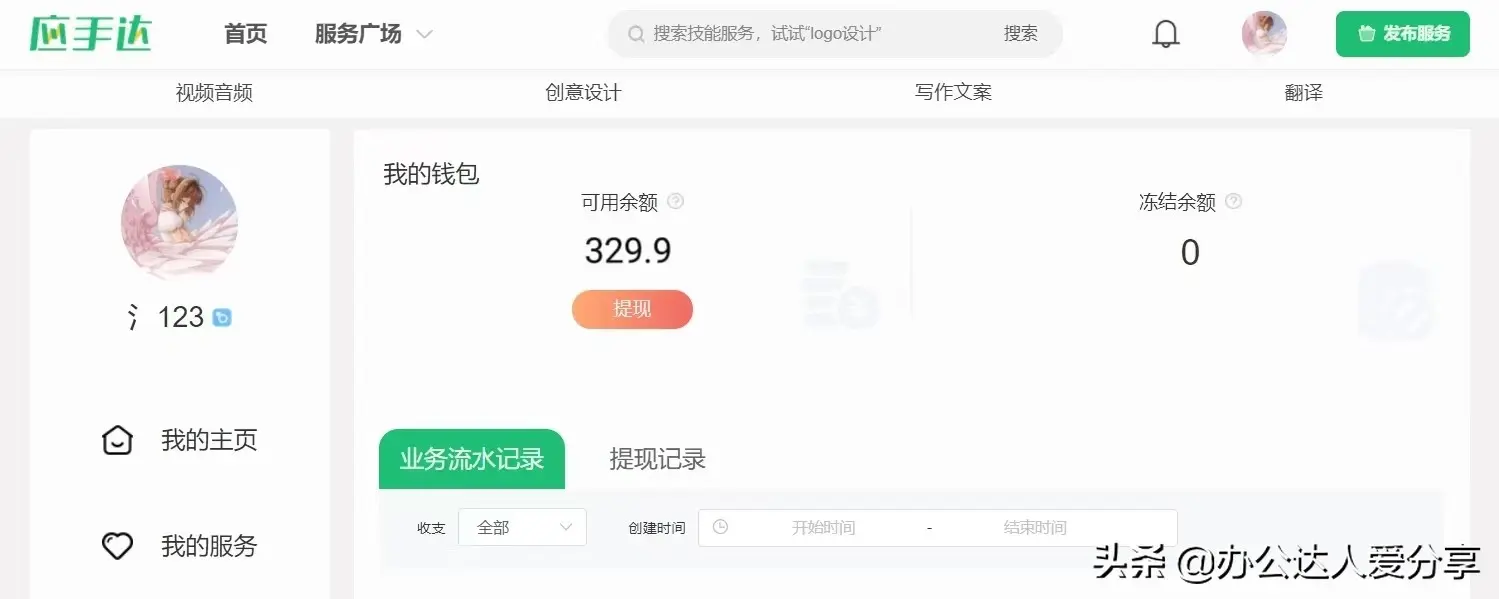Image resolution: width=1499 pixels, height=599 pixels.
Task: Click the help icon beside 冻结余额
Action: (x=1234, y=202)
